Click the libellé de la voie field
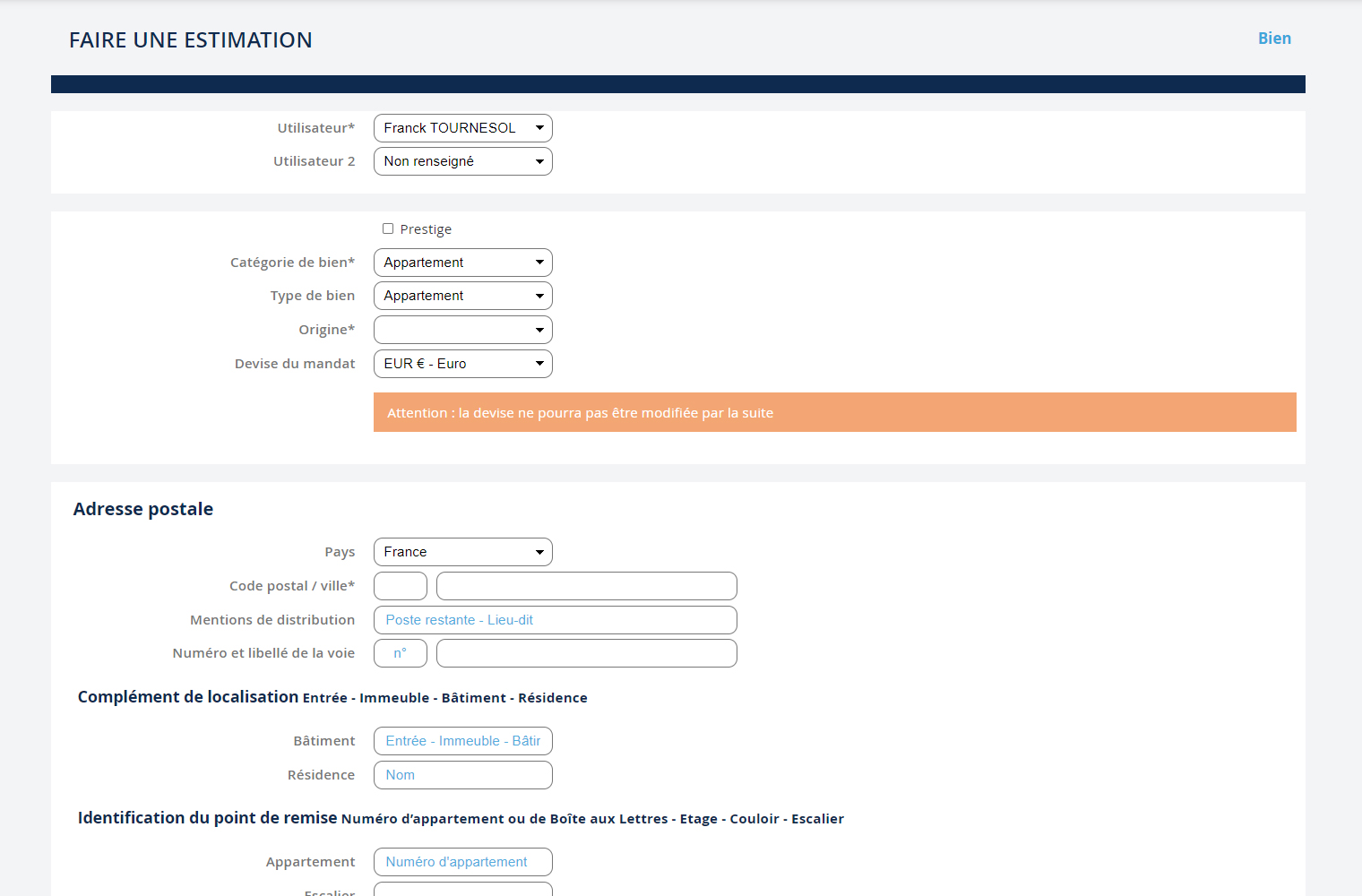Image resolution: width=1362 pixels, height=896 pixels. [586, 653]
